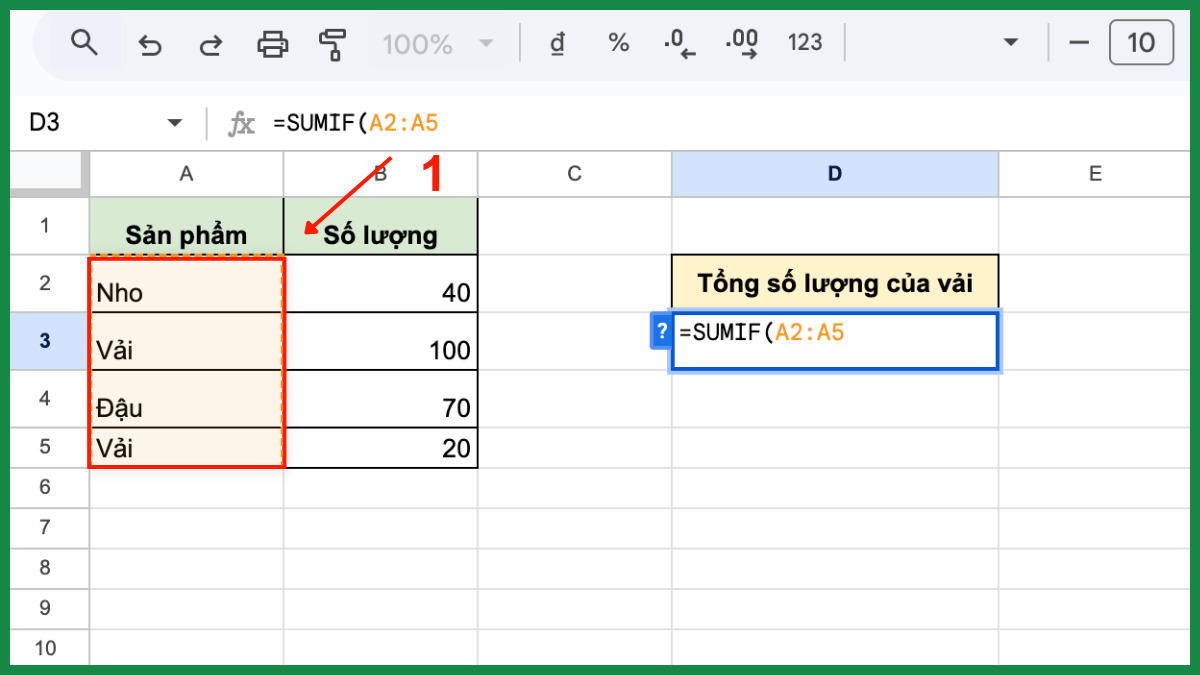Click cell B3 containing 100
The image size is (1200, 675).
(381, 341)
